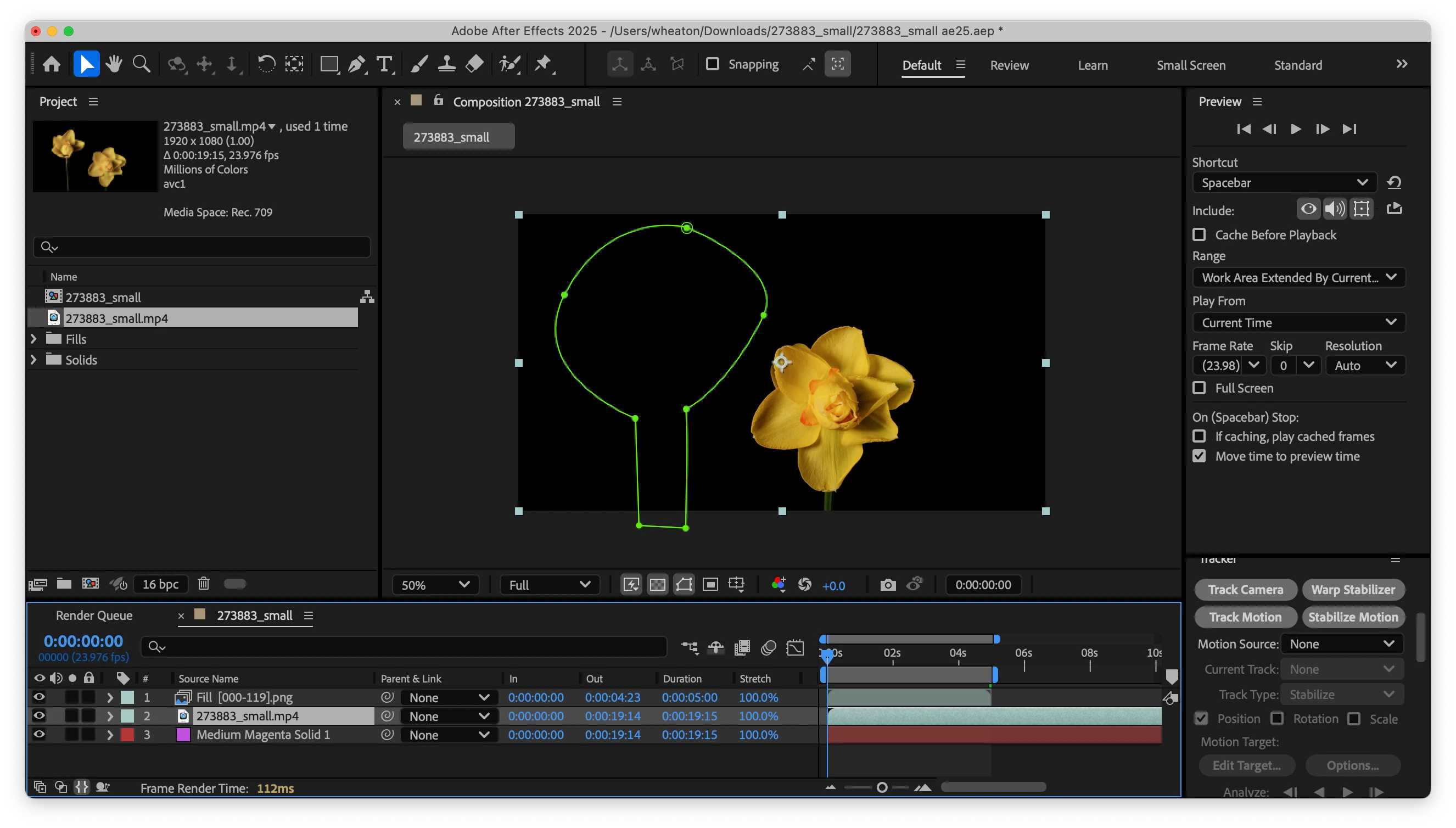
Task: Click the timeline zoom slider handle
Action: (x=882, y=787)
